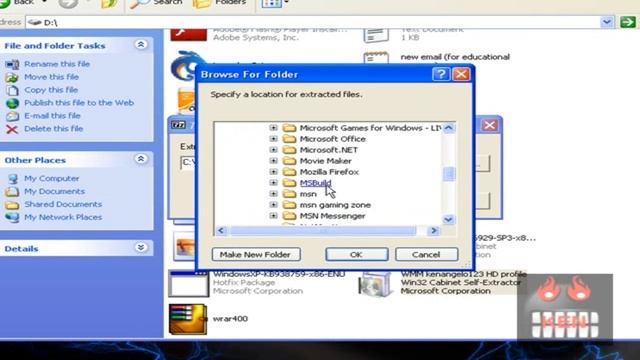Screen dimensions: 640x360
Task: Select the MSBuild folder icon
Action: click(289, 183)
